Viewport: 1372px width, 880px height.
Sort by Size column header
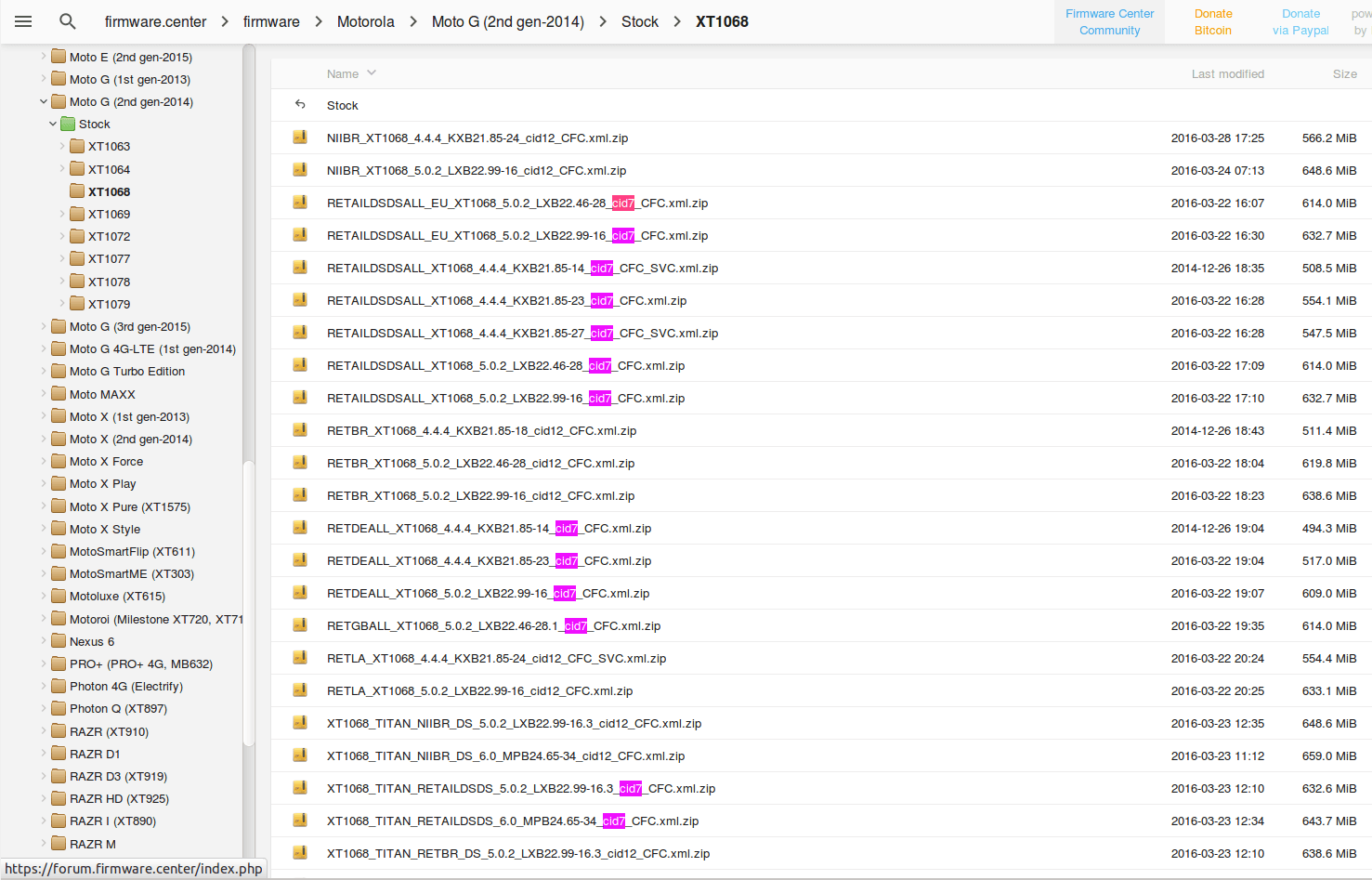pos(1345,73)
